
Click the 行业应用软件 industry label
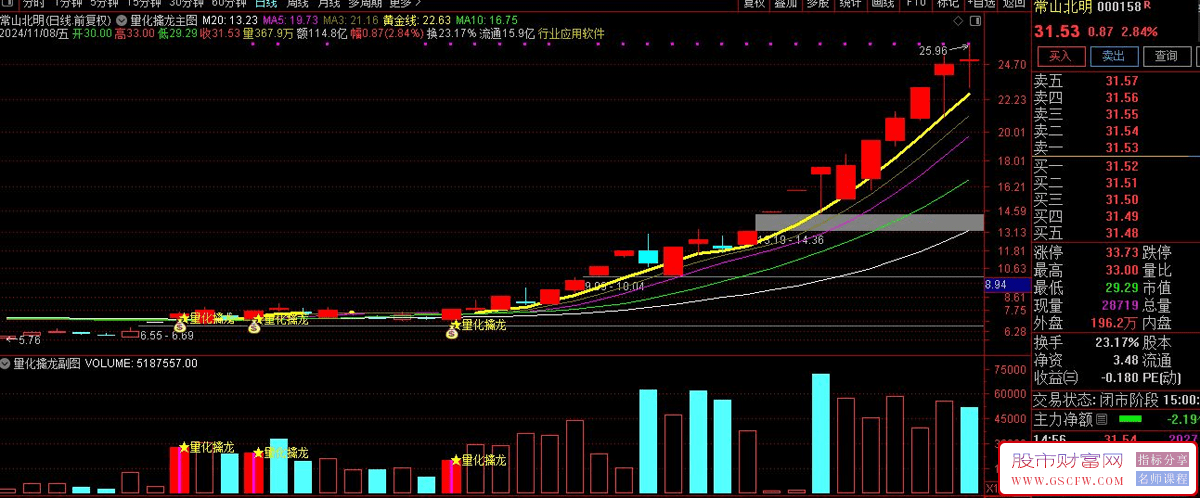(571, 33)
